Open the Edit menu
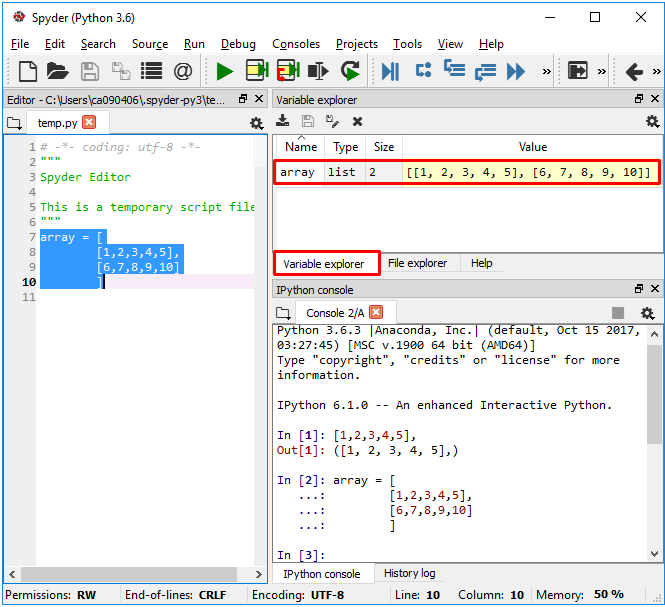The image size is (665, 607). tap(55, 44)
